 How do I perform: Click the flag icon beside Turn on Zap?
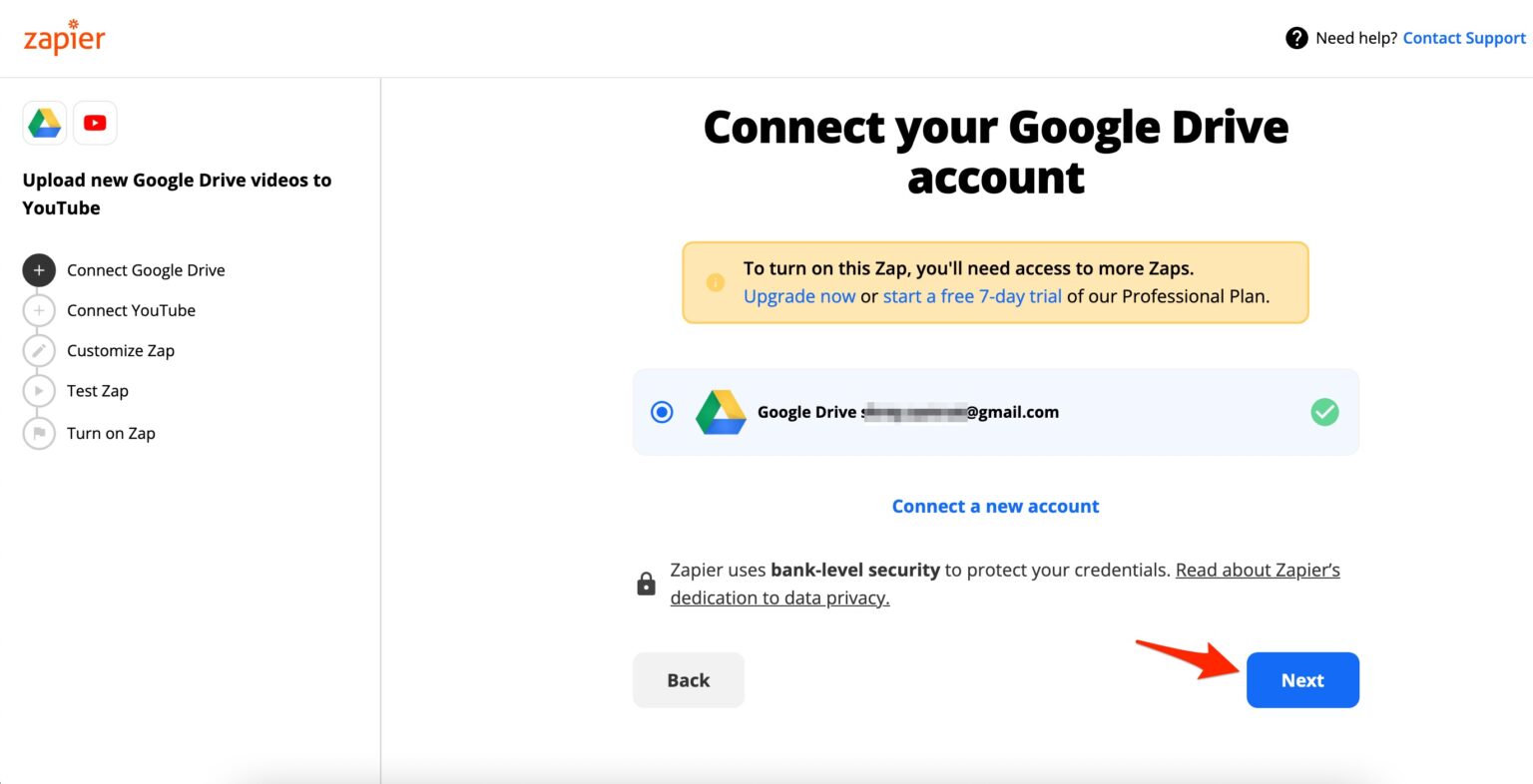click(x=38, y=433)
